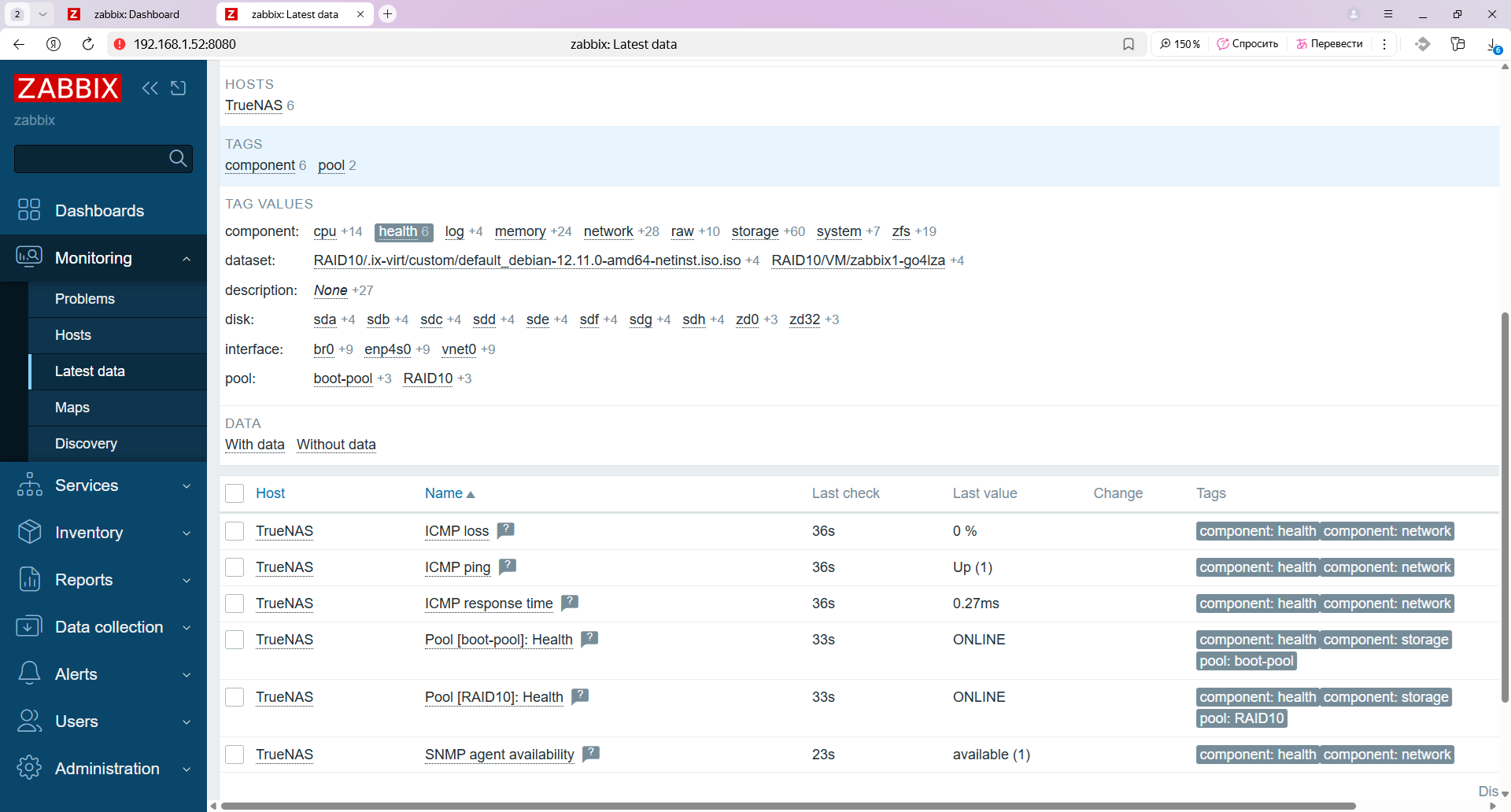Open help tooltip for ICMP loss
Viewport: 1511px width, 812px height.
click(506, 530)
